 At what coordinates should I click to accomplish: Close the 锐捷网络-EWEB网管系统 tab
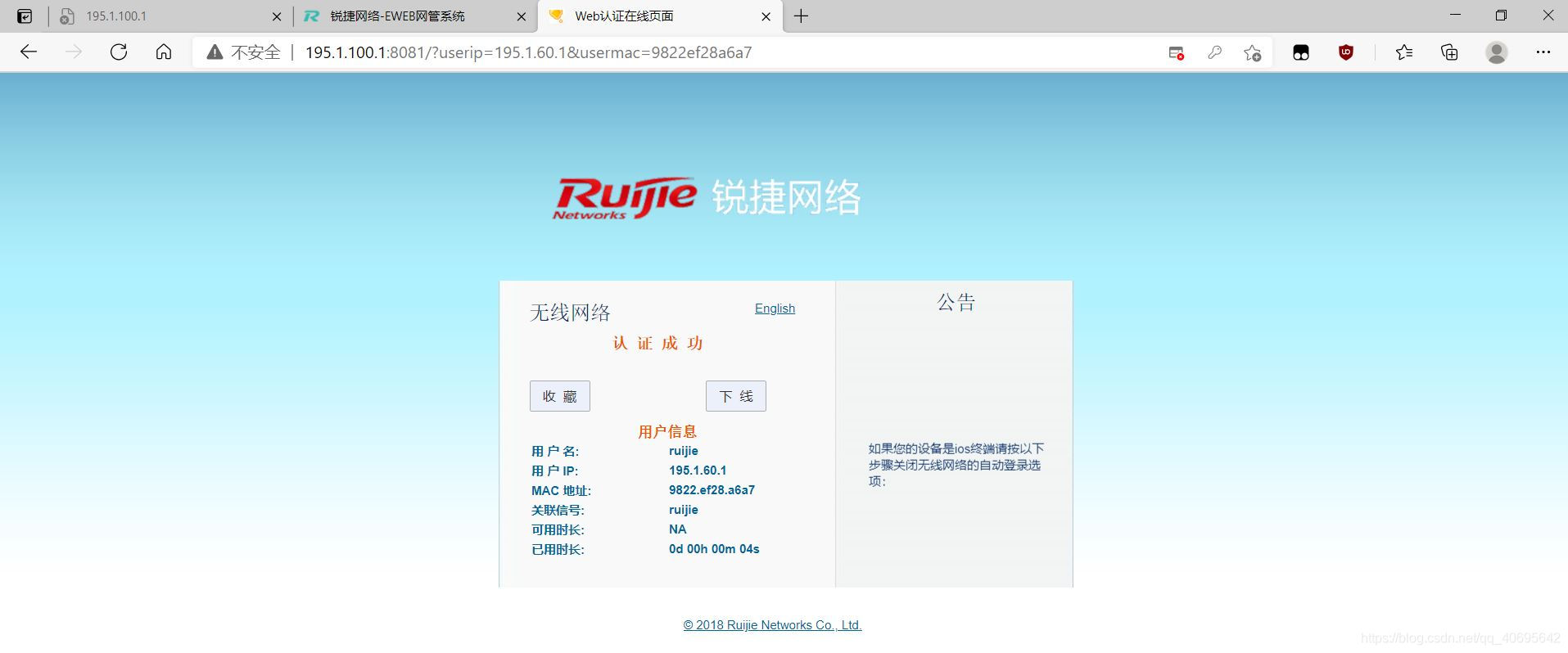tap(522, 16)
